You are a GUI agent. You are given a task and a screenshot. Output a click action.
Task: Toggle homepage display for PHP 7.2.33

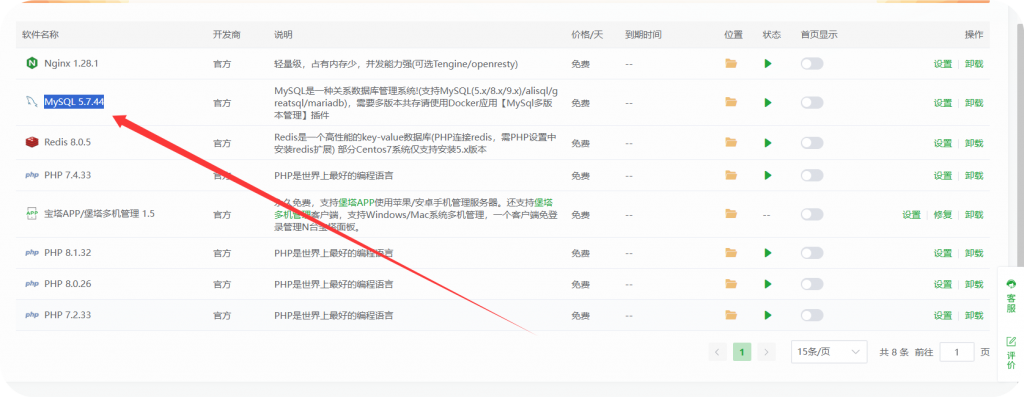pyautogui.click(x=812, y=315)
